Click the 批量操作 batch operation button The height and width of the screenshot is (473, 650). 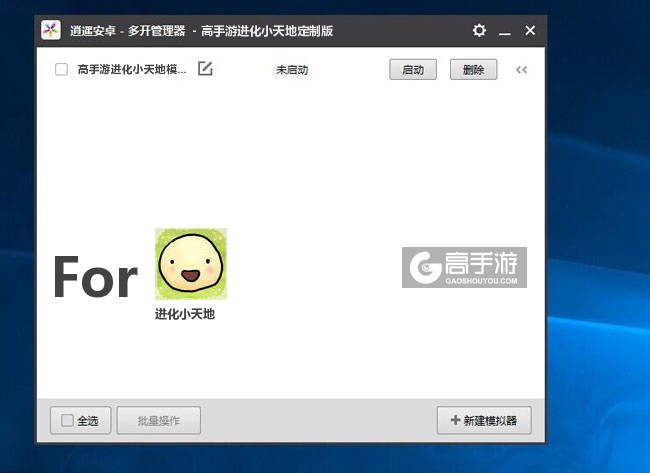pyautogui.click(x=159, y=420)
